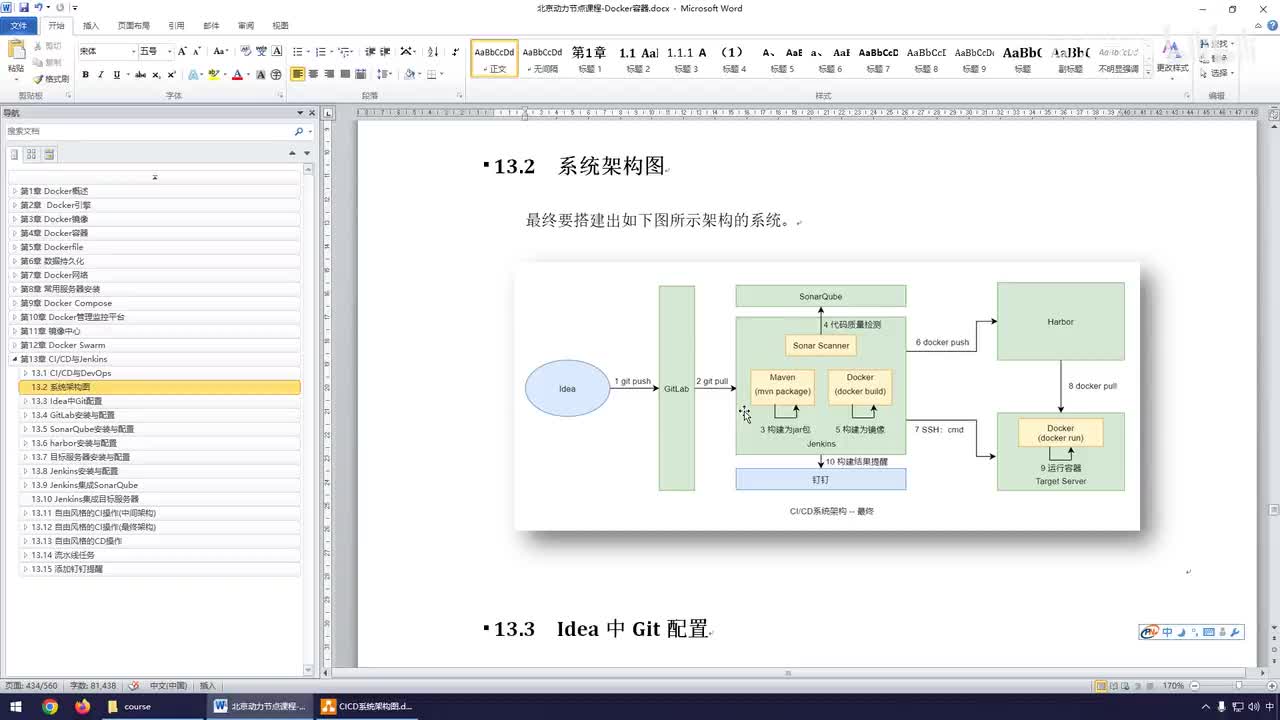Click 查找 (Find) in the editing group
The width and height of the screenshot is (1280, 720).
point(1218,45)
